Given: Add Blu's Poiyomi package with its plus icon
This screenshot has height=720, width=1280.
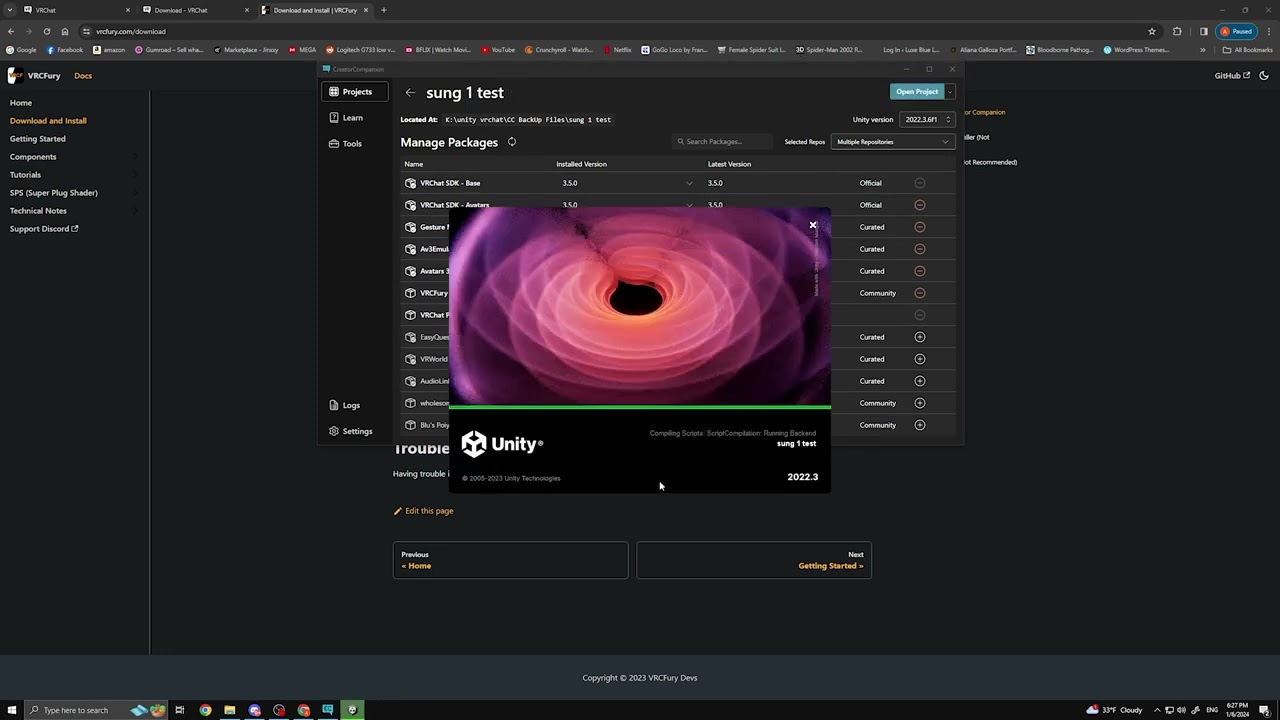Looking at the screenshot, I should 920,425.
